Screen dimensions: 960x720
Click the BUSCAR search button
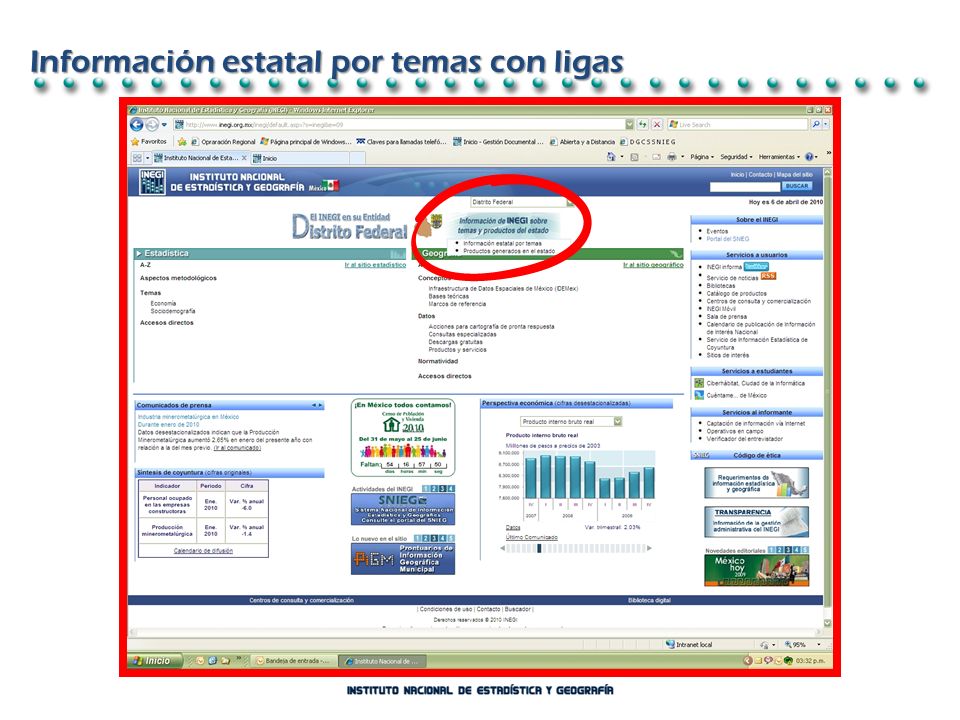click(797, 186)
